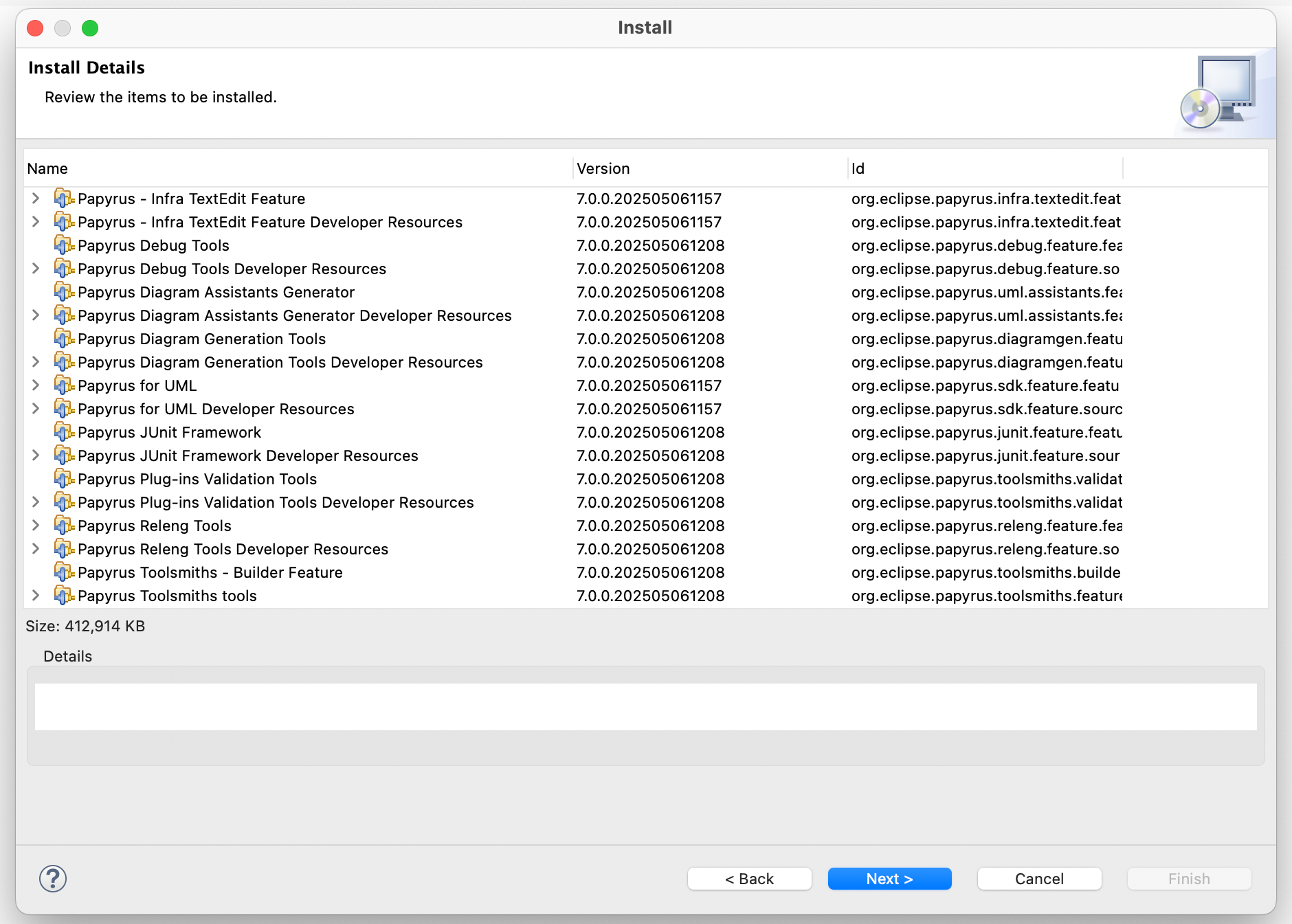1292x924 pixels.
Task: Click version cell of Papyrus Releng Tools
Action: (x=651, y=526)
